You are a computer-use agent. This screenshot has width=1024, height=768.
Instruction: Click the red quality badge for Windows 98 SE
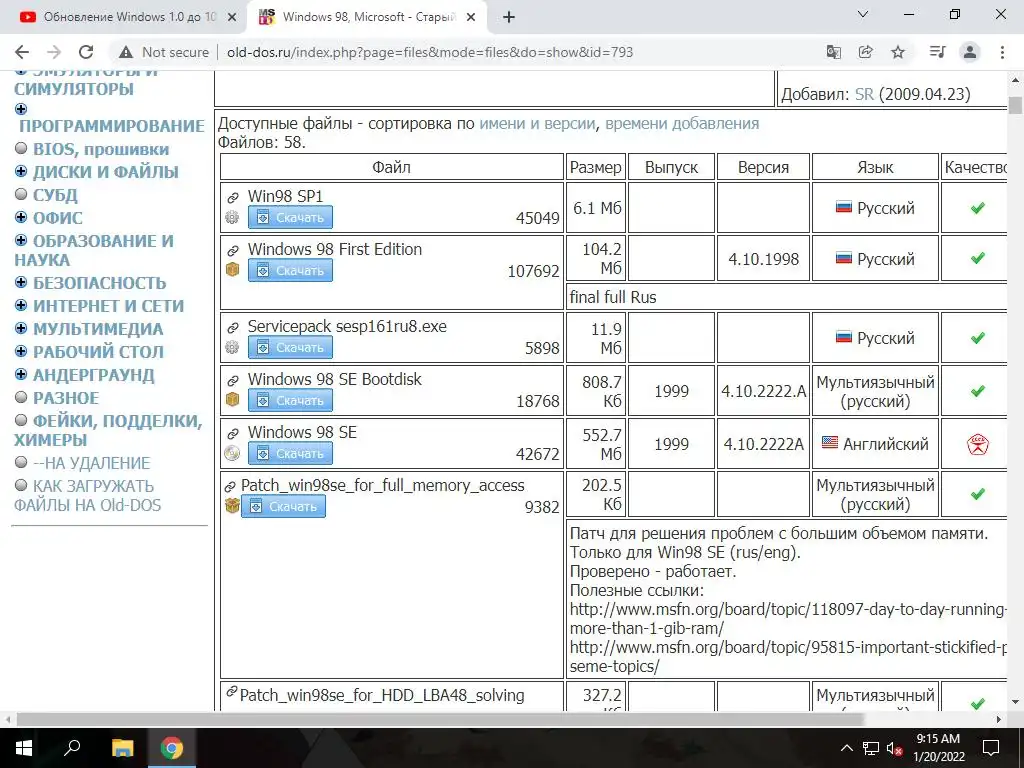click(978, 445)
